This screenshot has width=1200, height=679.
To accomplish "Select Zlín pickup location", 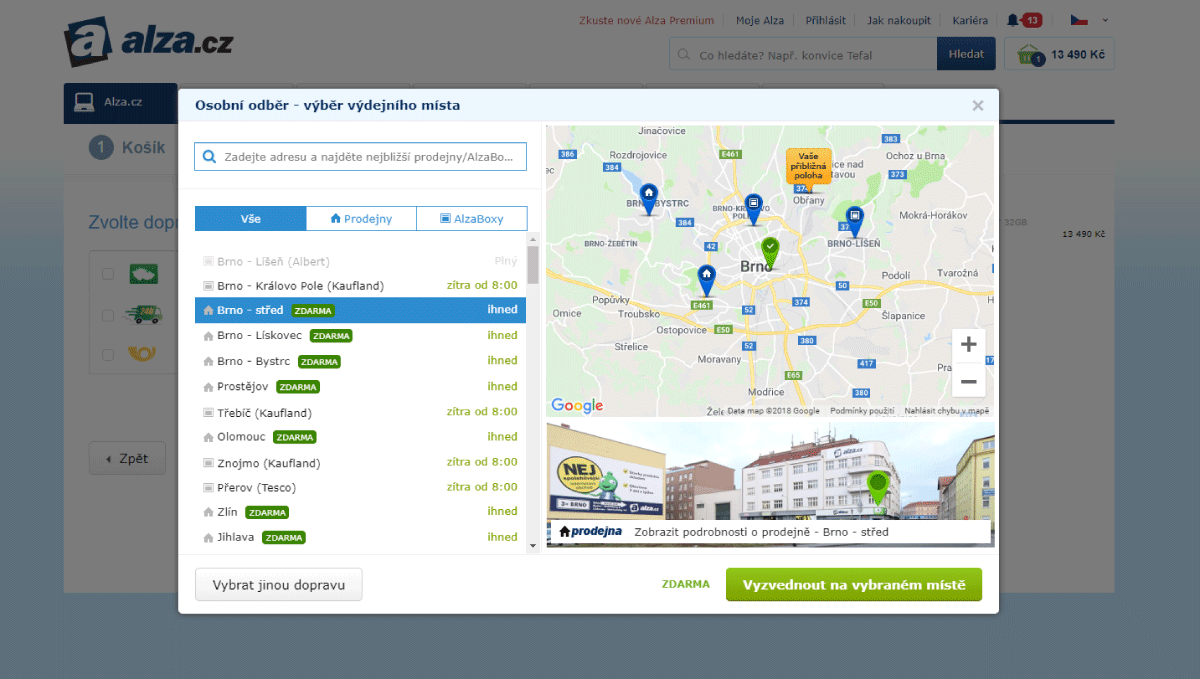I will point(360,511).
